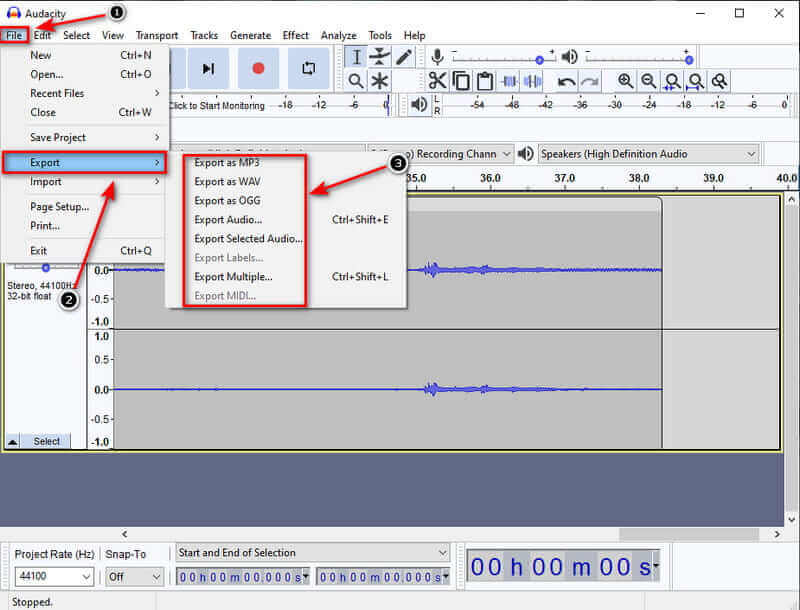The height and width of the screenshot is (610, 800).
Task: Open the Speakers playback device dropdown
Action: (x=648, y=154)
